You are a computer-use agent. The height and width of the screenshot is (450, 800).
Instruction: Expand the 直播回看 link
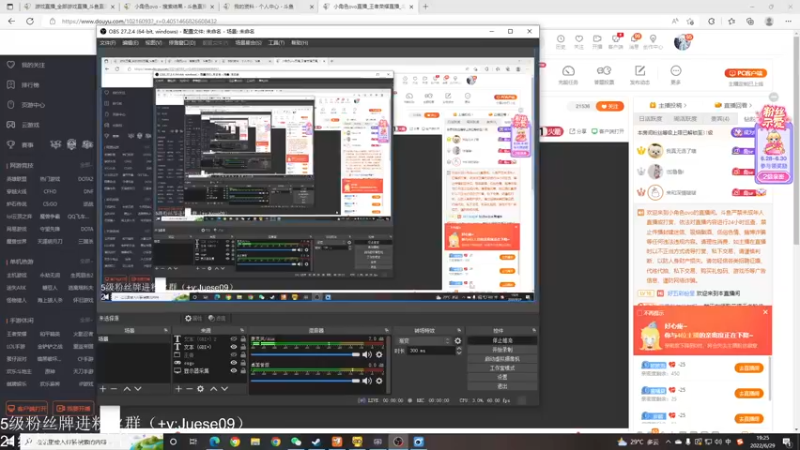(733, 105)
